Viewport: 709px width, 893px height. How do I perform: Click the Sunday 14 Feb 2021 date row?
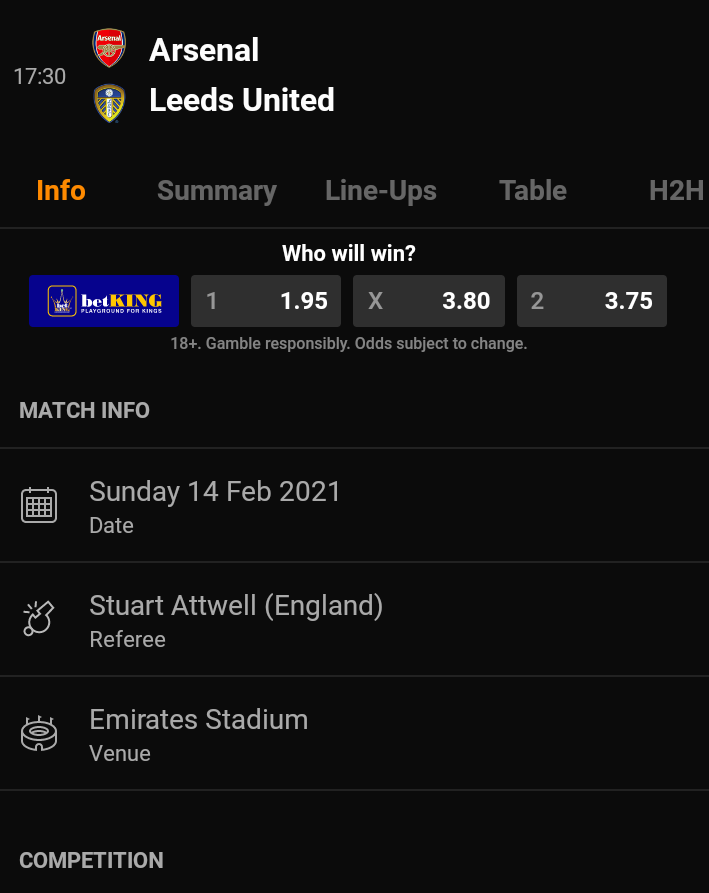tap(354, 506)
